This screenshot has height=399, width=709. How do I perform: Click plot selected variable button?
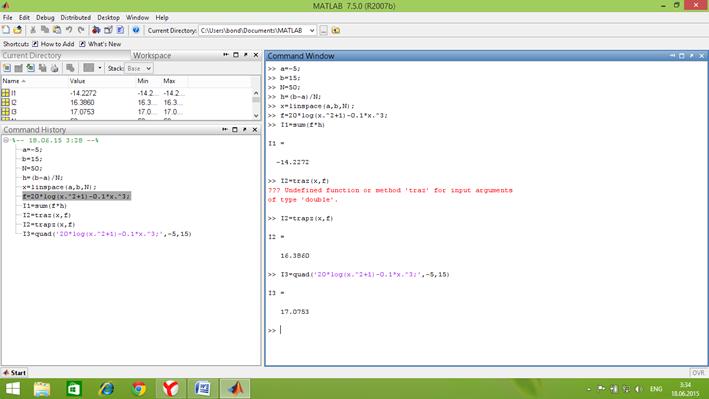(89, 68)
